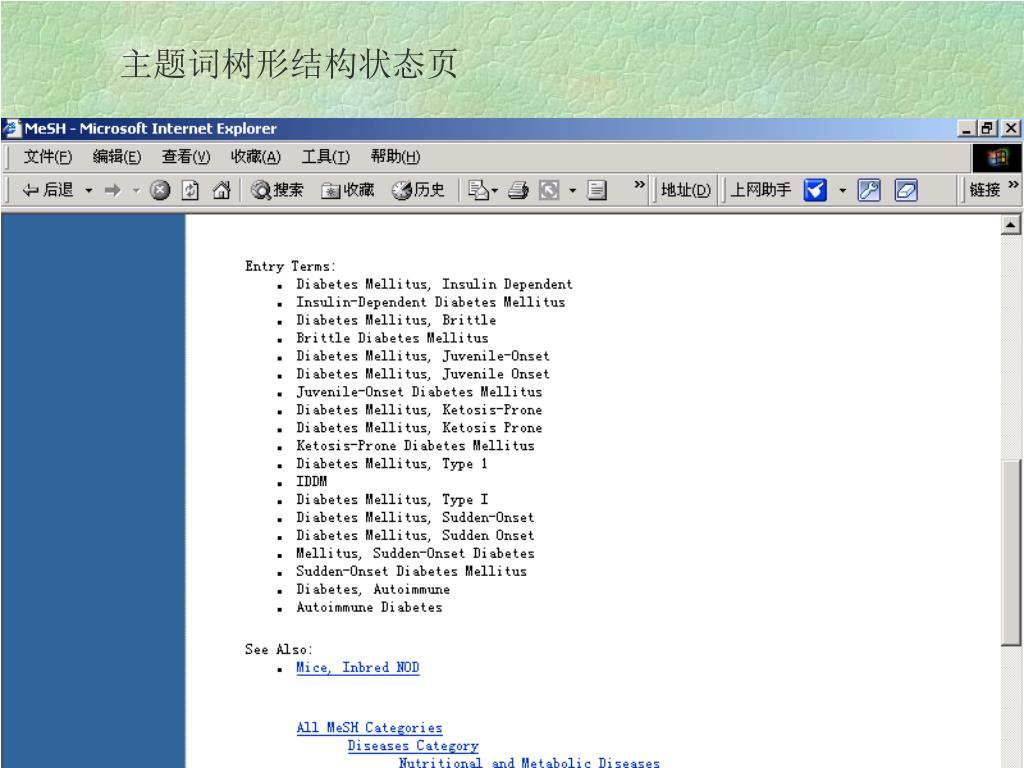The image size is (1024, 768).
Task: Click the Discuss toolbar icon
Action: [597, 190]
